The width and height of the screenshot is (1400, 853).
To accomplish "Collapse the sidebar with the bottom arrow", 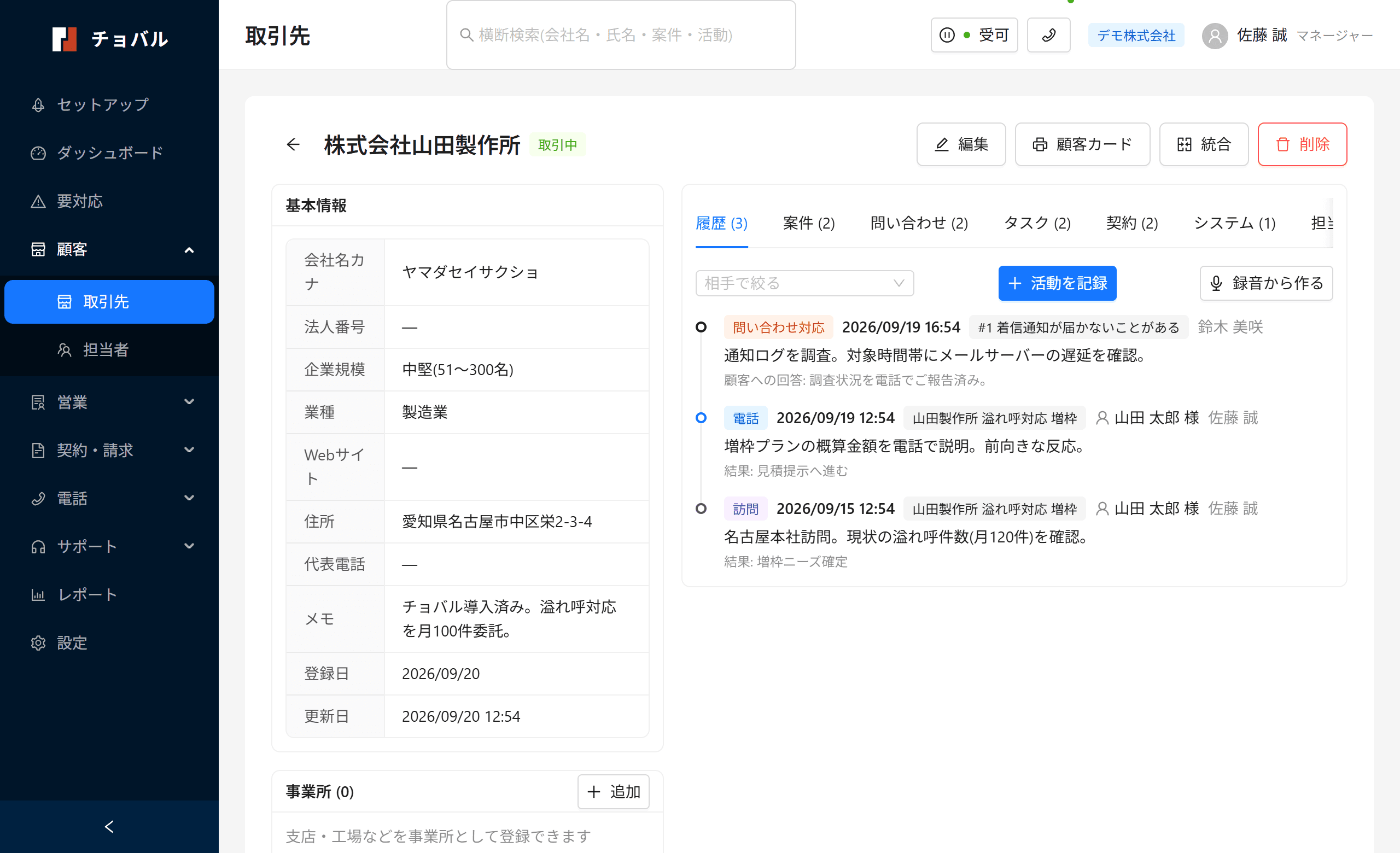I will pyautogui.click(x=109, y=826).
